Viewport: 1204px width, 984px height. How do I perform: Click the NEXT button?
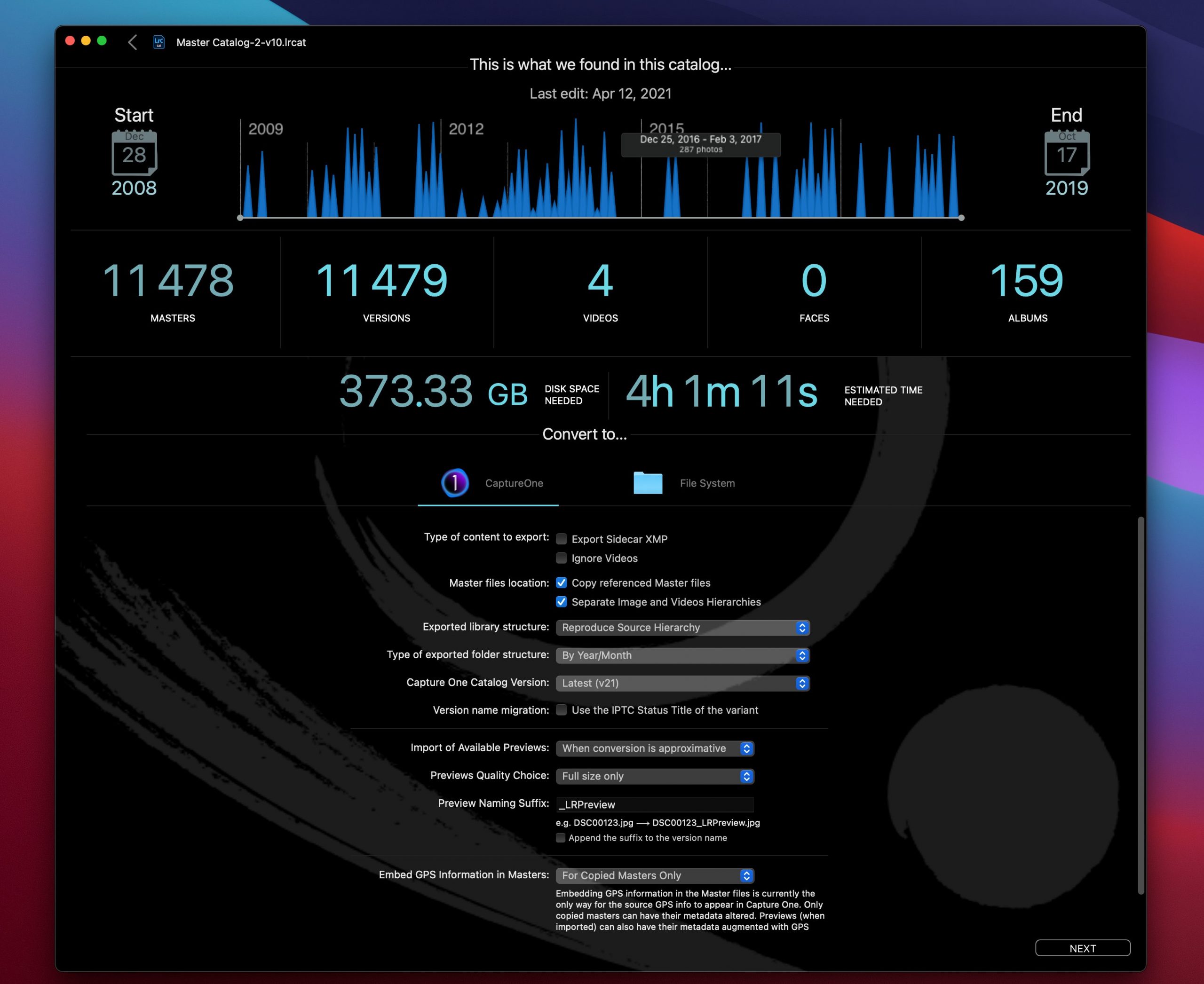(1083, 948)
